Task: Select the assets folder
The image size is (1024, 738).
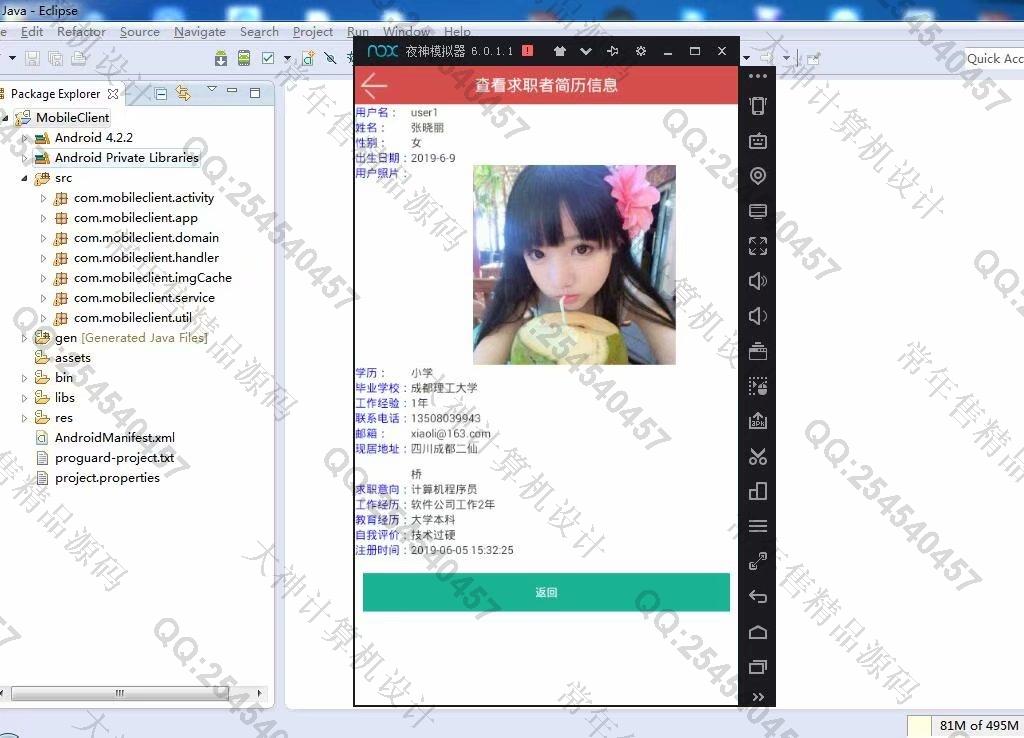Action: click(x=72, y=358)
